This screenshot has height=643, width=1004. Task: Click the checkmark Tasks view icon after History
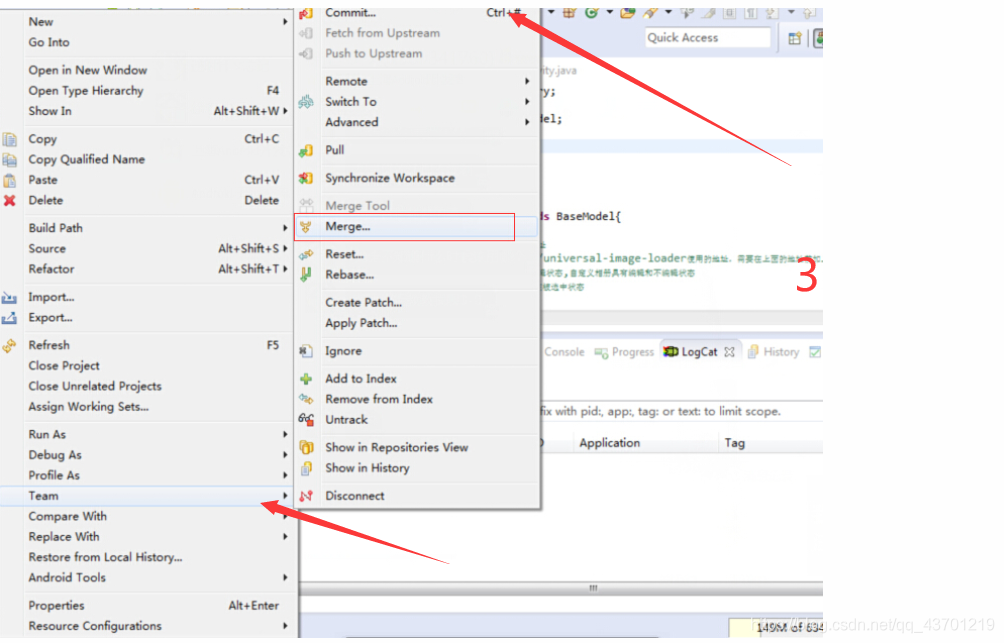point(815,352)
